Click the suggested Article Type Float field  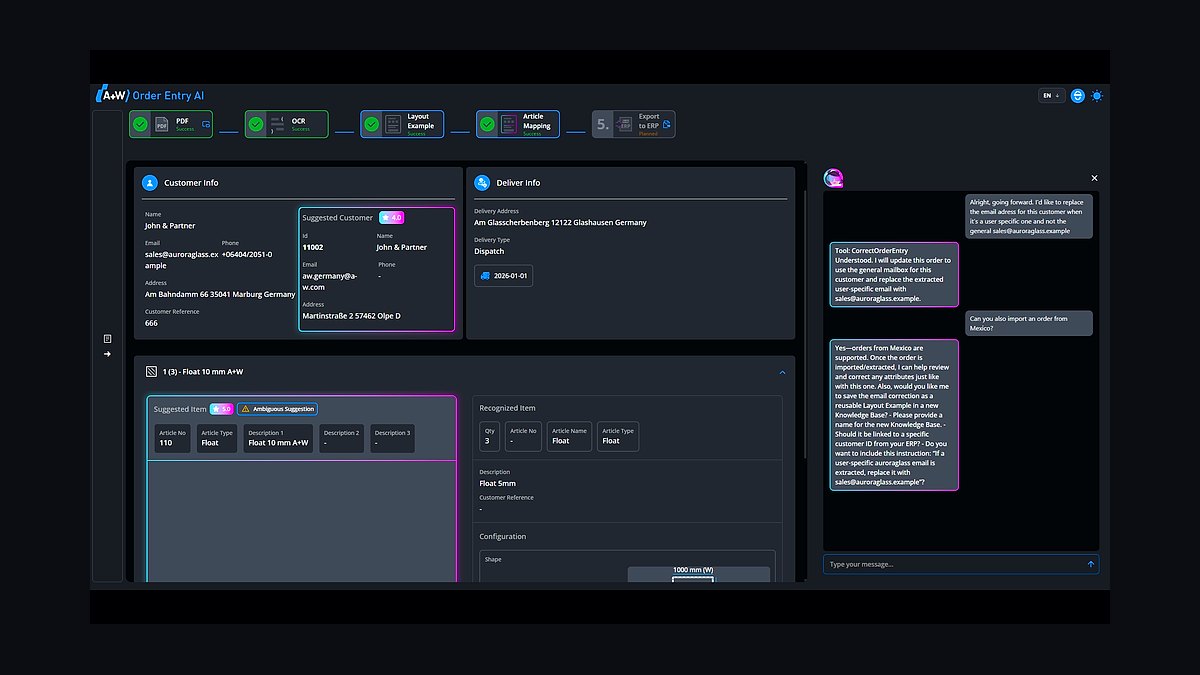pos(217,438)
